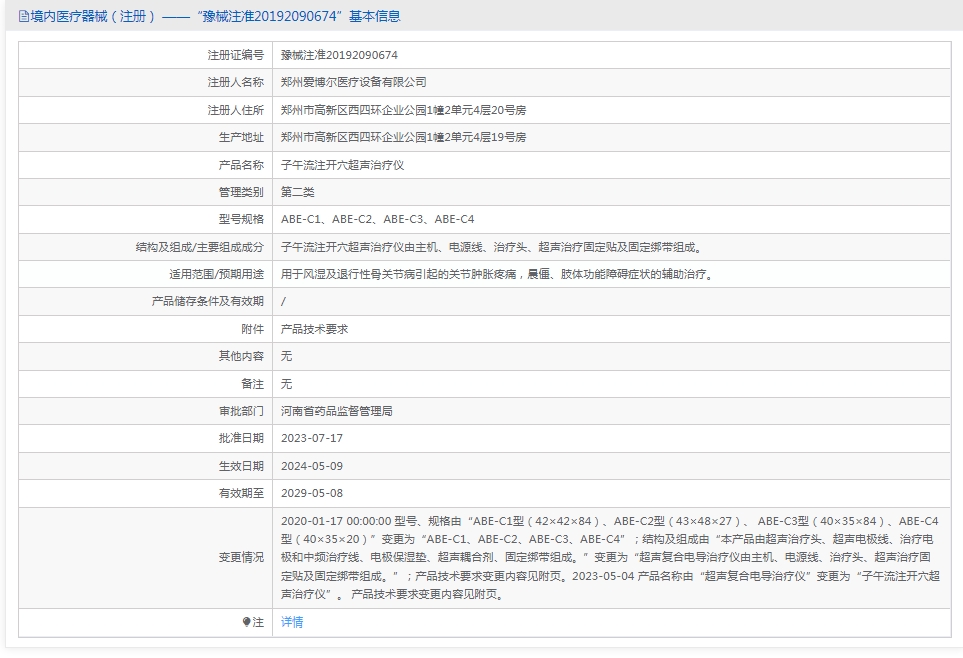Click the attachment value 产品技术要求
This screenshot has height=658, width=963.
click(x=314, y=329)
